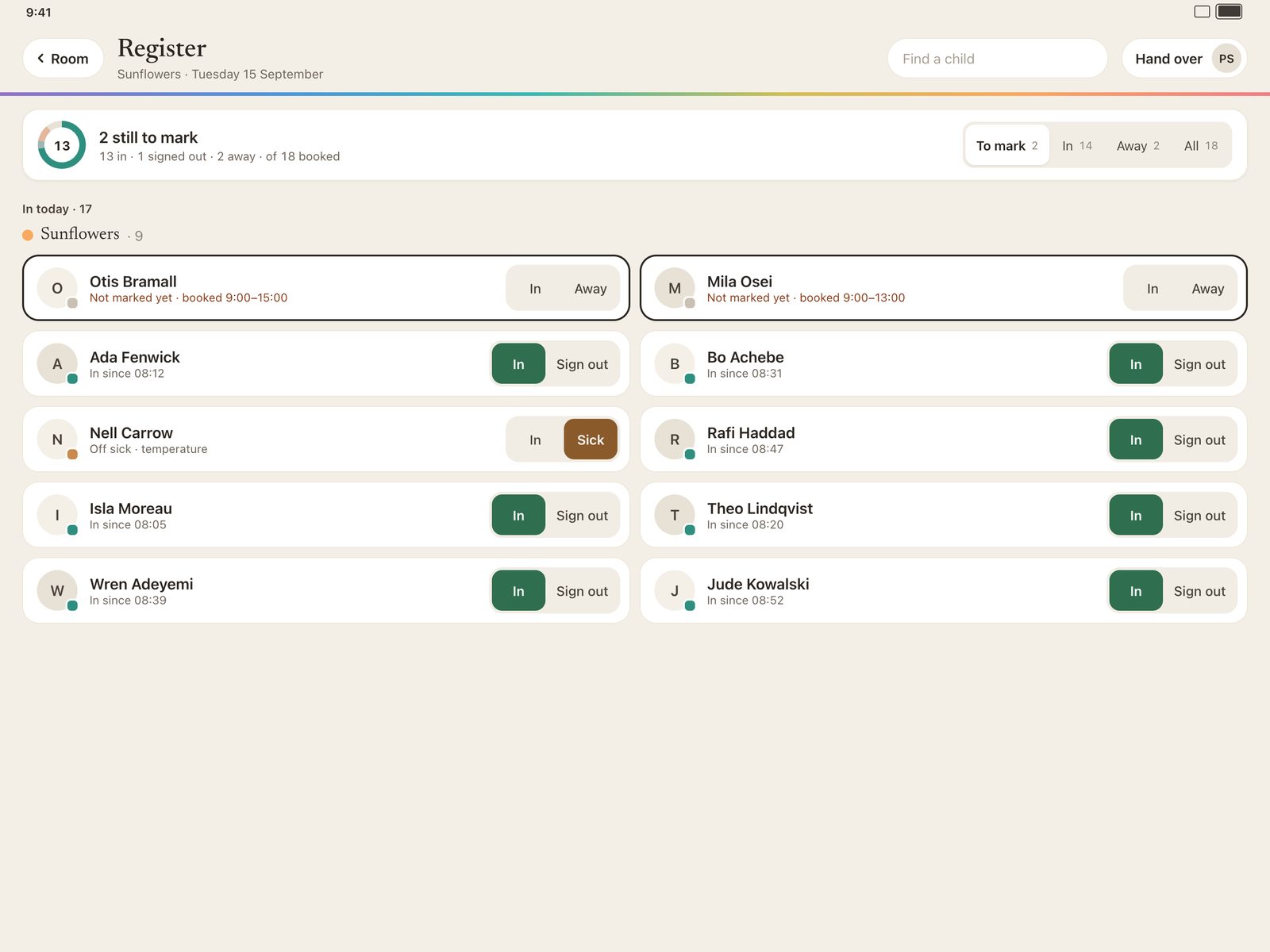Open Isla Moreau's avatar I
The height and width of the screenshot is (952, 1270).
click(57, 515)
